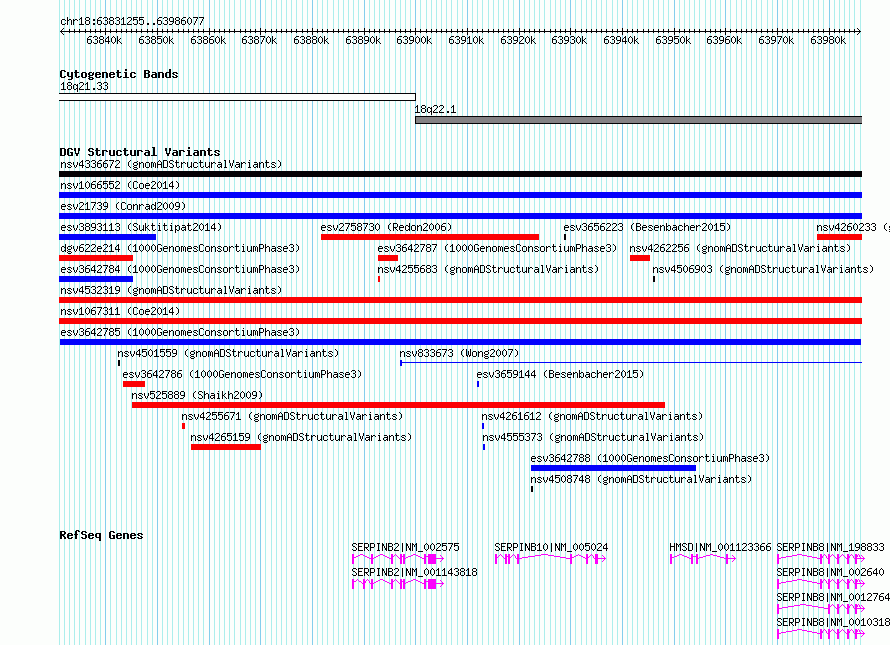Open HMSD|NM_001123366 gene glyph
The width and height of the screenshot is (890, 645).
tap(703, 559)
